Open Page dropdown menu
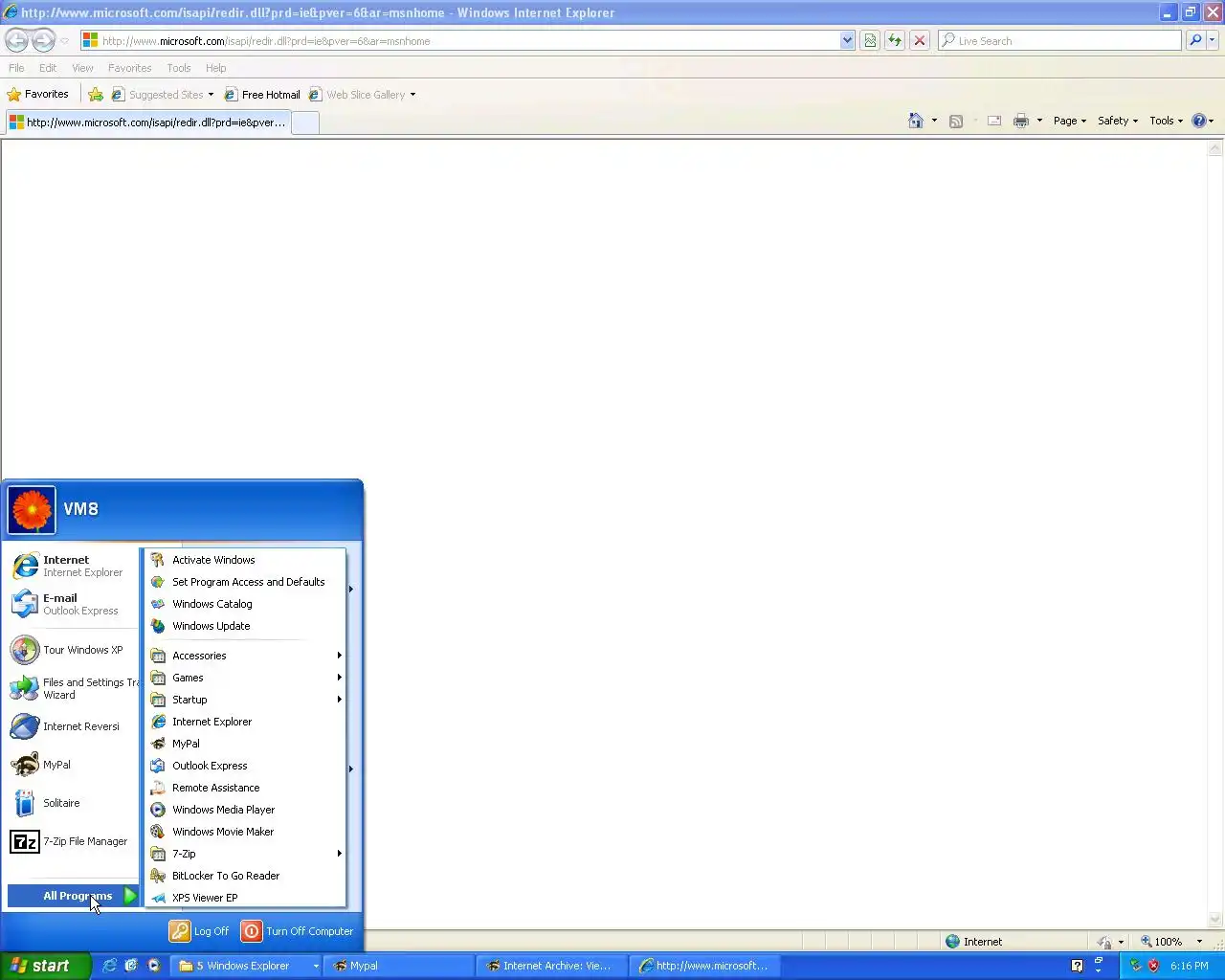Image resolution: width=1225 pixels, height=980 pixels. [1070, 121]
